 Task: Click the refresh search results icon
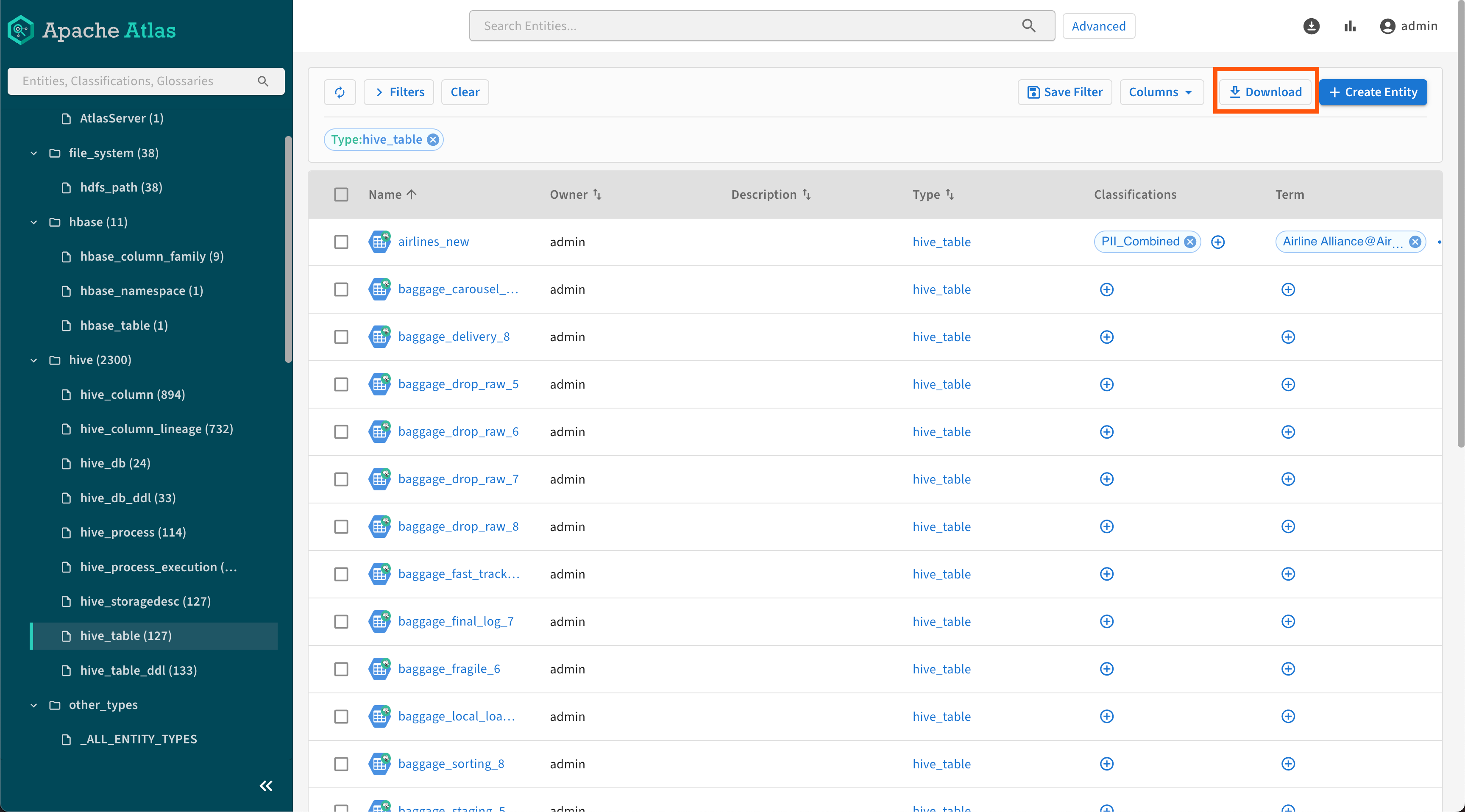click(340, 92)
